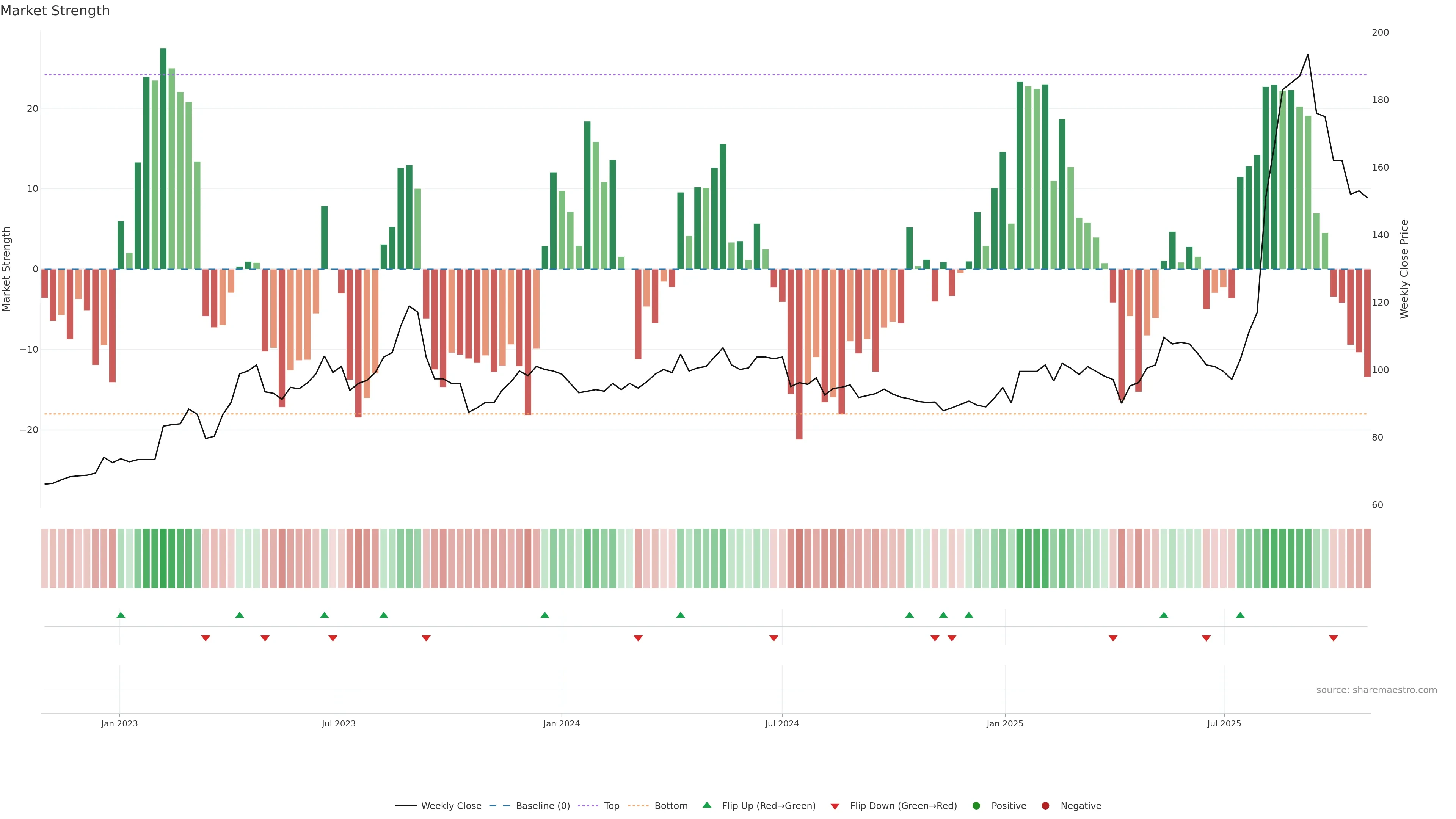Click first flip-up triangle near Jan 2023
Screen dimensions: 1456x819
click(x=121, y=615)
